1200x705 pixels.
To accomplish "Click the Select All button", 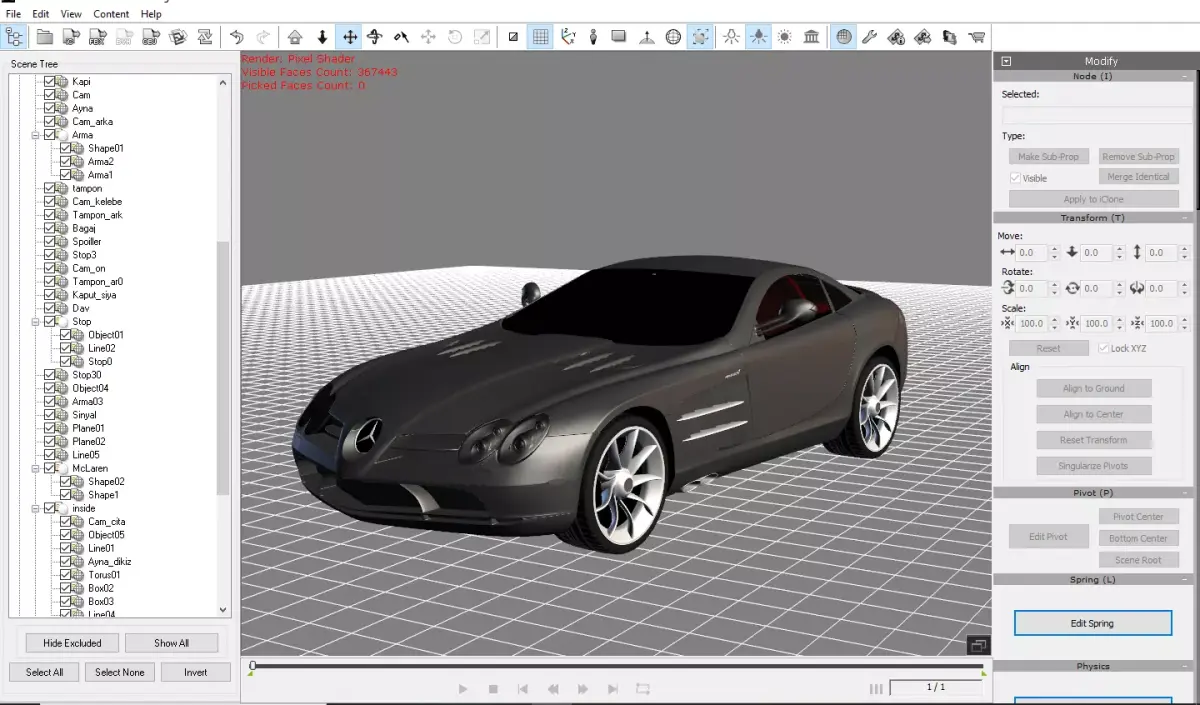I will (44, 672).
